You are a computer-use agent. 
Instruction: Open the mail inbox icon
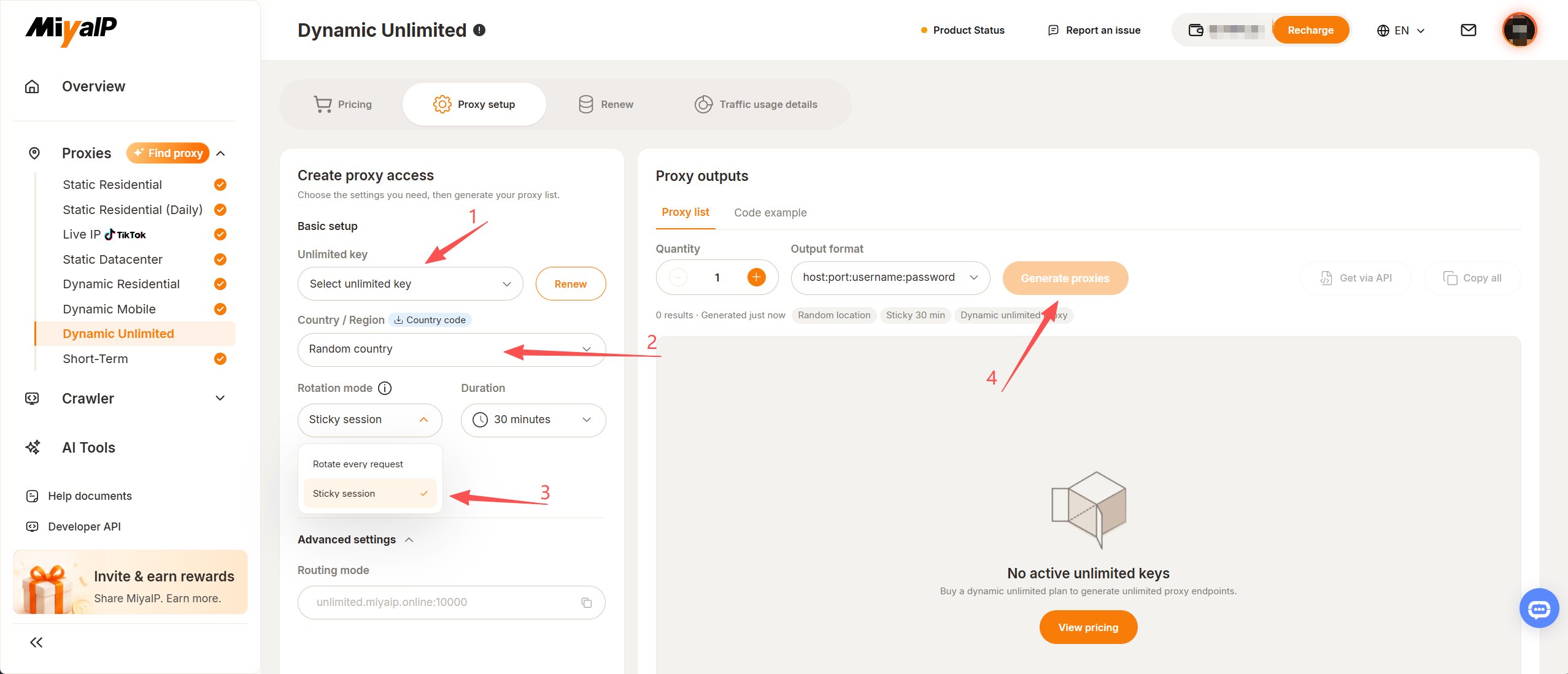[1468, 30]
